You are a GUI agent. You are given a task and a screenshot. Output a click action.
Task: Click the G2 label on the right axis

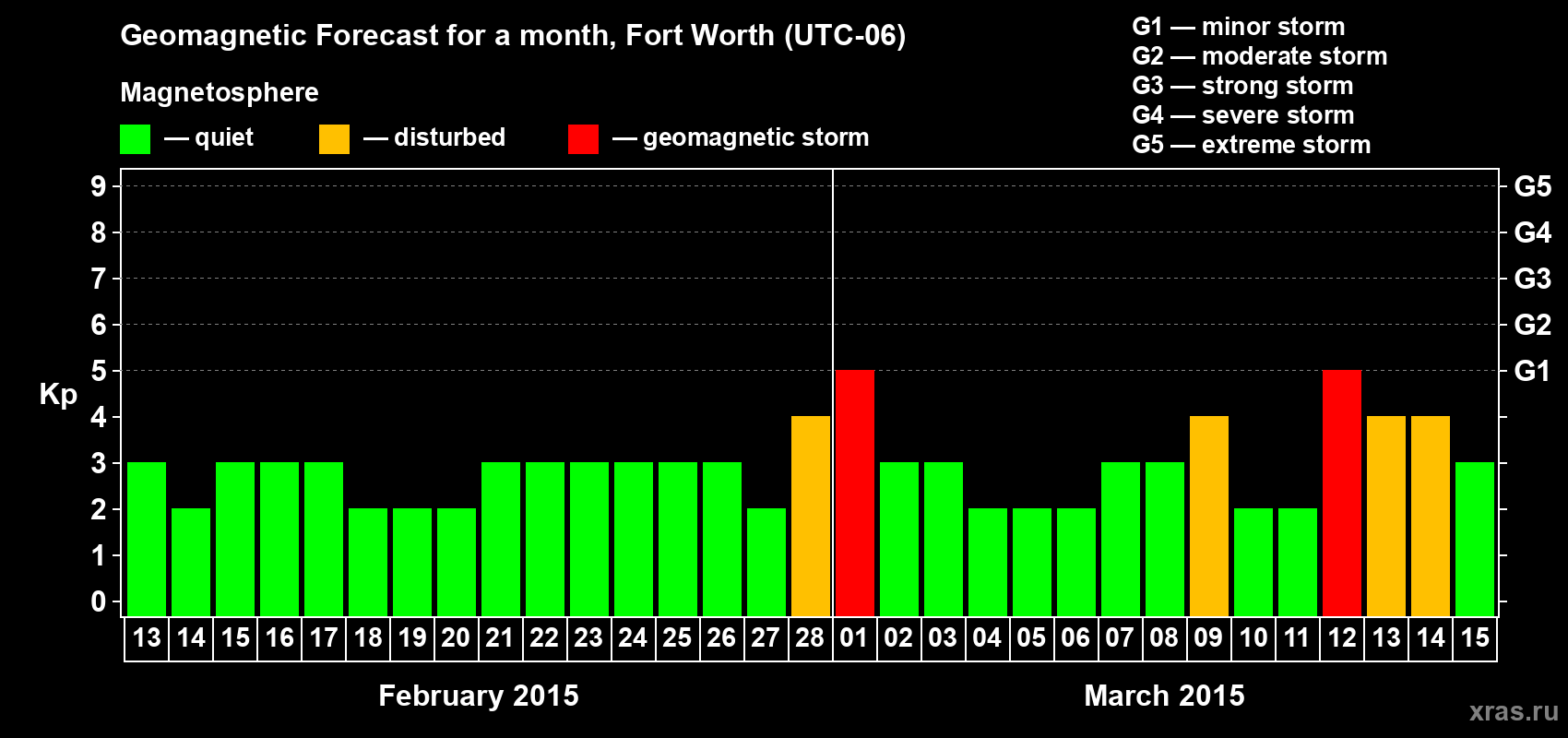click(x=1533, y=325)
